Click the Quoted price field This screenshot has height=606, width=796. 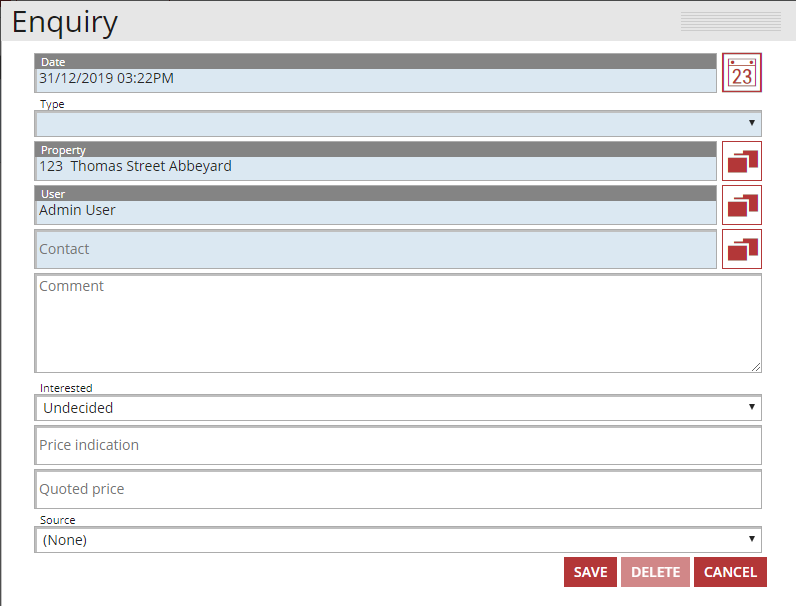click(x=398, y=489)
